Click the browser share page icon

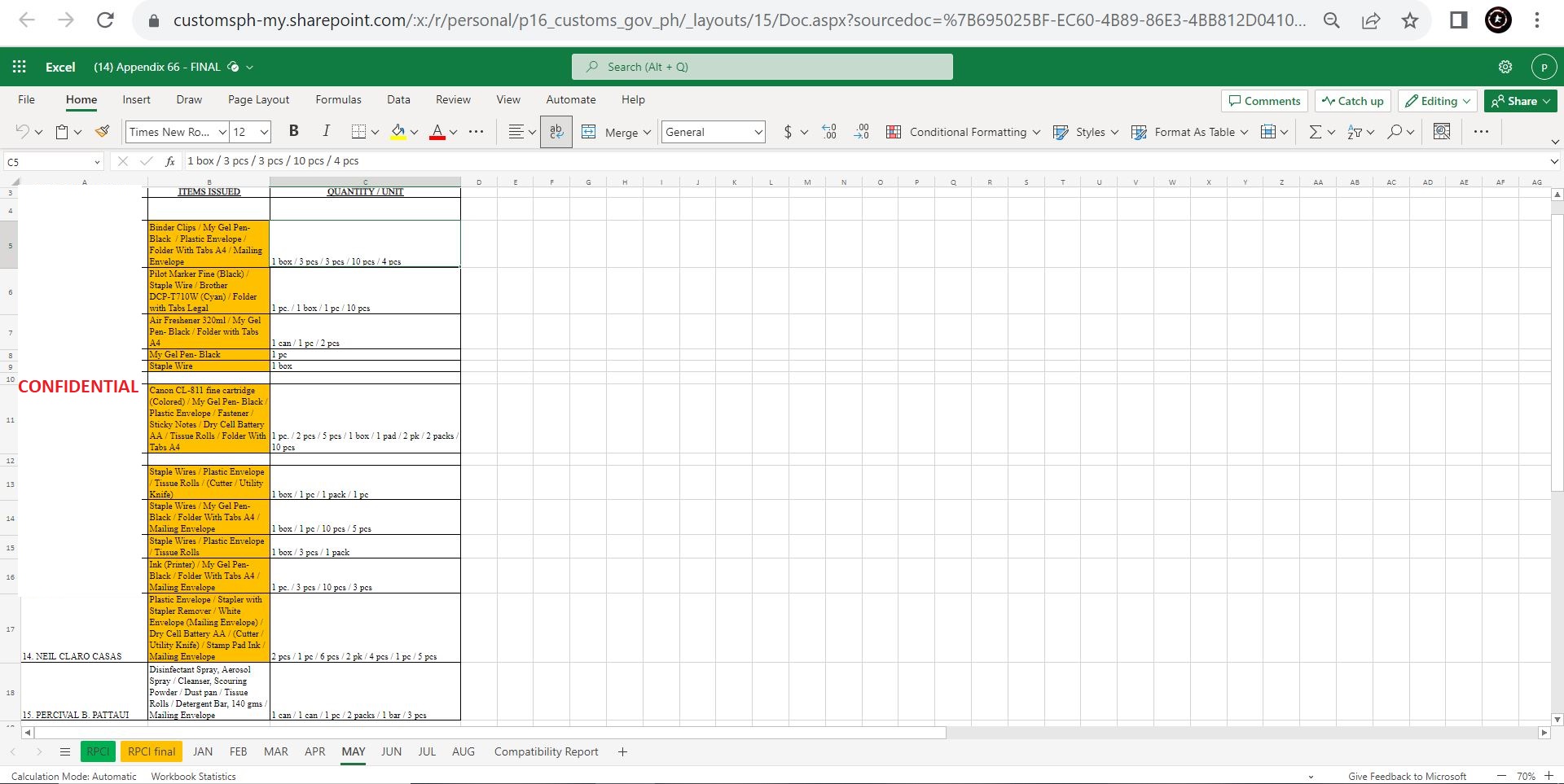point(1371,20)
